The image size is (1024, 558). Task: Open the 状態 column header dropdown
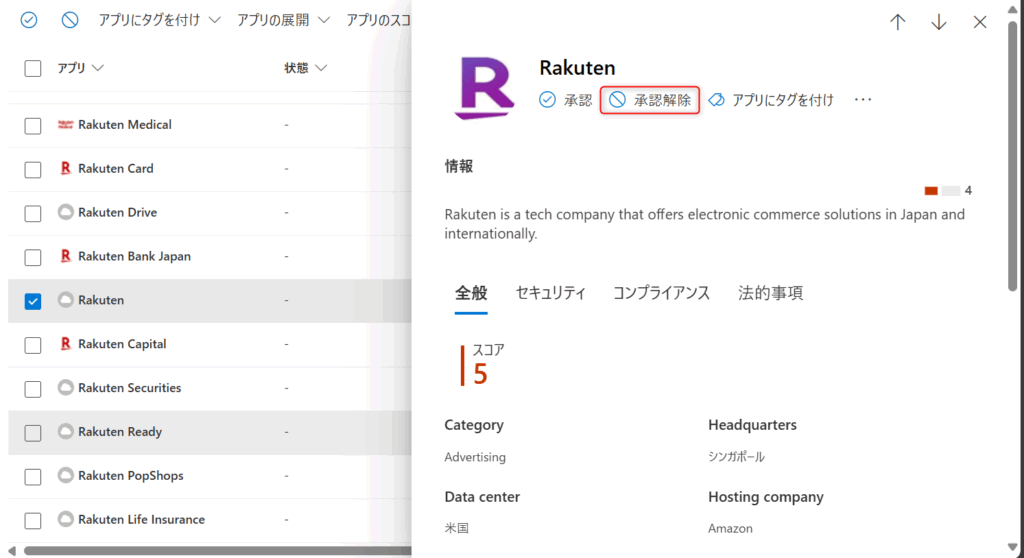point(306,68)
